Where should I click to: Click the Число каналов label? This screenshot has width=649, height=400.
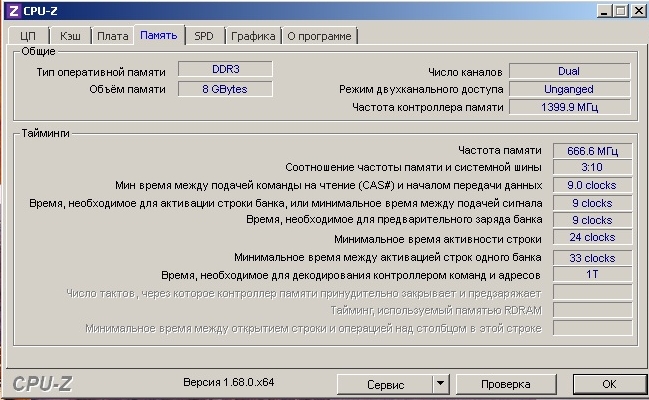[x=465, y=72]
